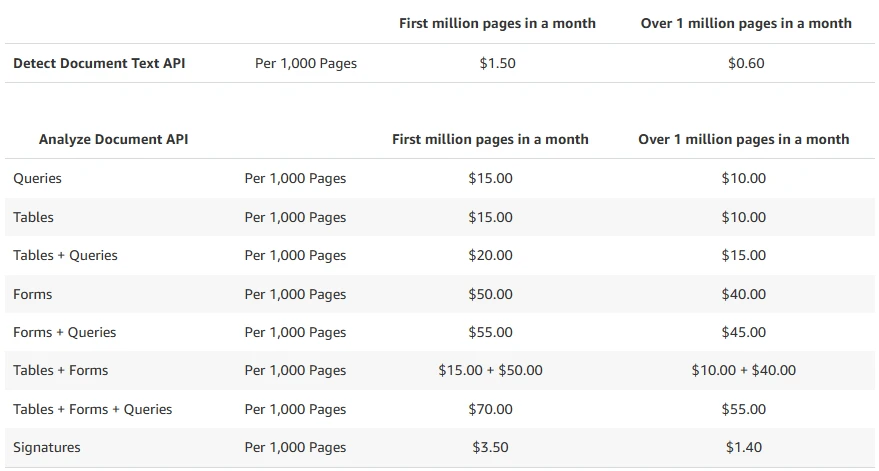Click the Analyze Document API table heading
This screenshot has height=471, width=879.
click(x=113, y=139)
